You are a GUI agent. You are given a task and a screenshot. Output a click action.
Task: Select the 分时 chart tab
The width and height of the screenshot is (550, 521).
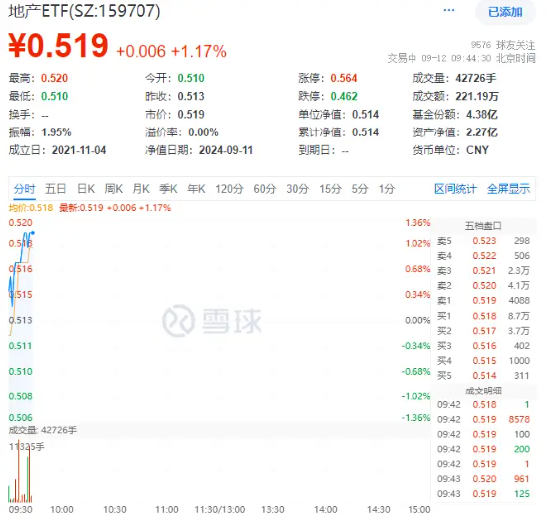pos(24,189)
